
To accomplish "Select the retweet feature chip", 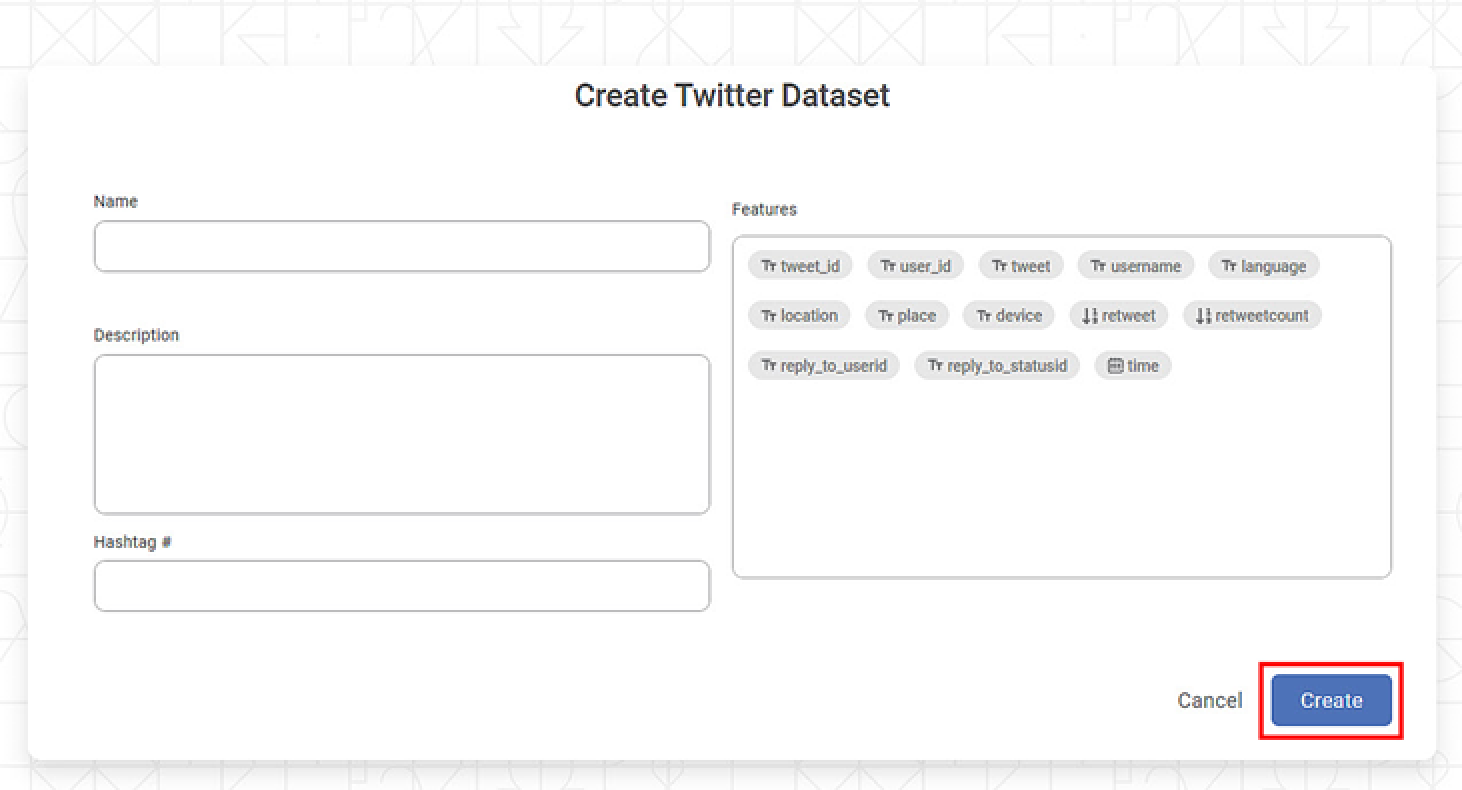I will point(1118,315).
